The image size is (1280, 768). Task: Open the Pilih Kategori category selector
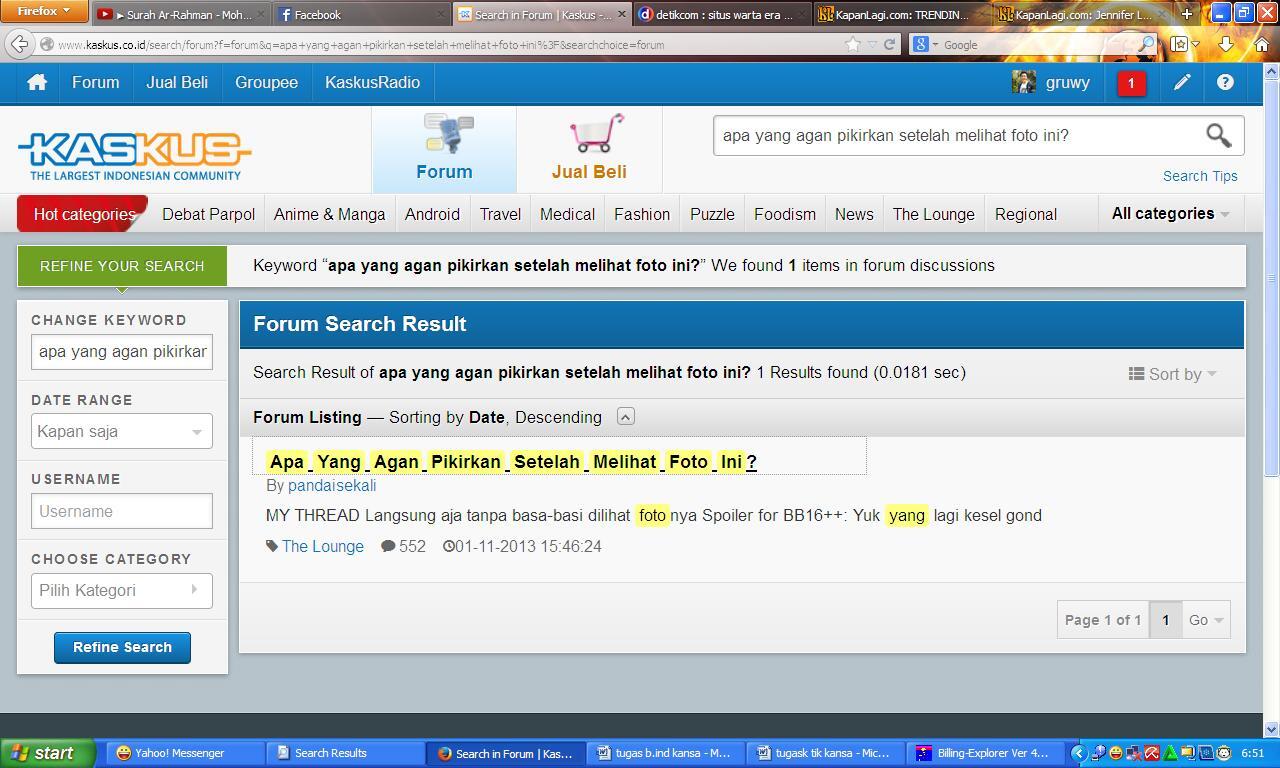(x=122, y=590)
